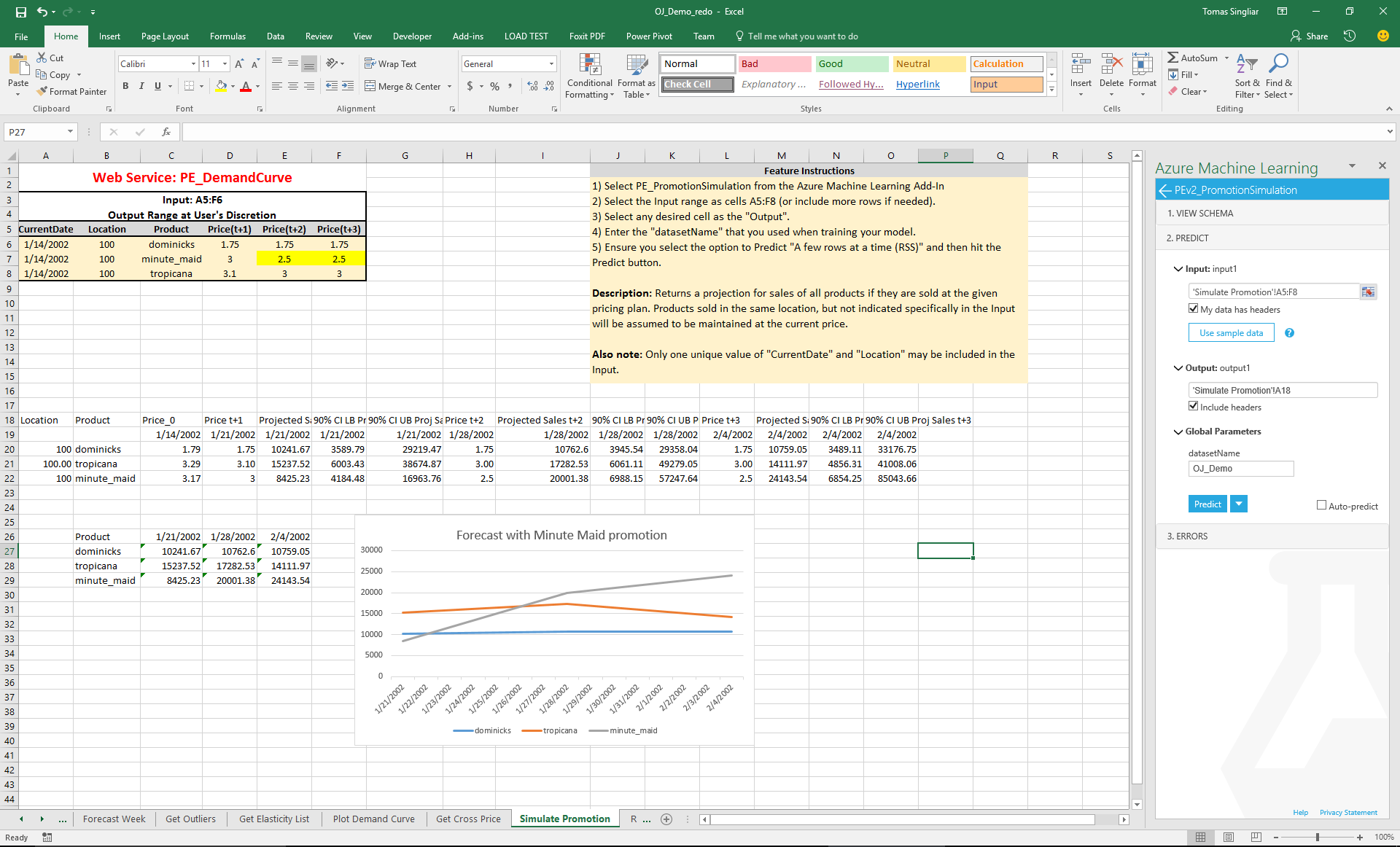The image size is (1400, 847).
Task: Go back with arrow in PEv2_PromotionSimulation header
Action: point(1164,190)
